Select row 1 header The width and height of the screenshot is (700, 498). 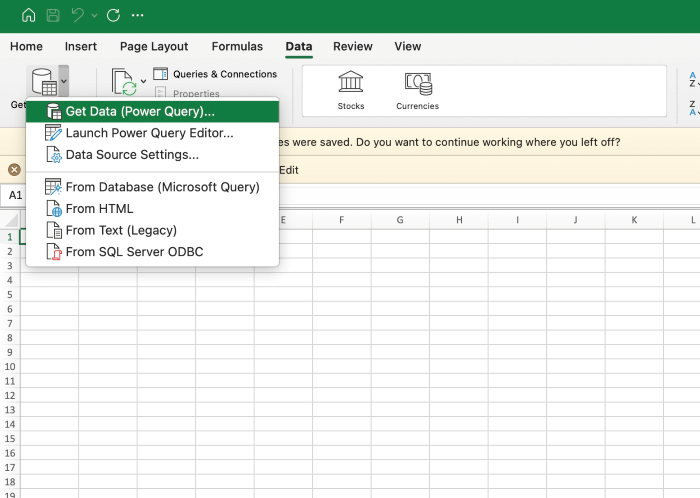click(10, 237)
